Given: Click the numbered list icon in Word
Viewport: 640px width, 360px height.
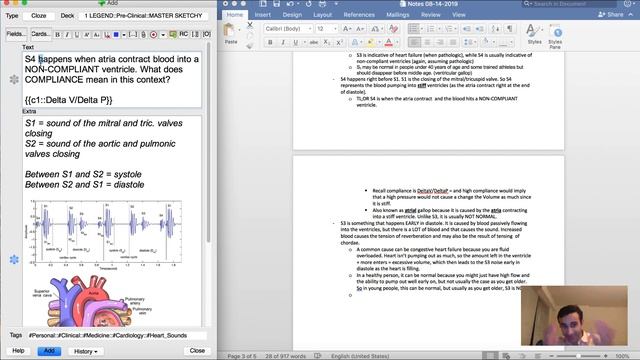Looking at the screenshot, I should pyautogui.click(x=431, y=29).
